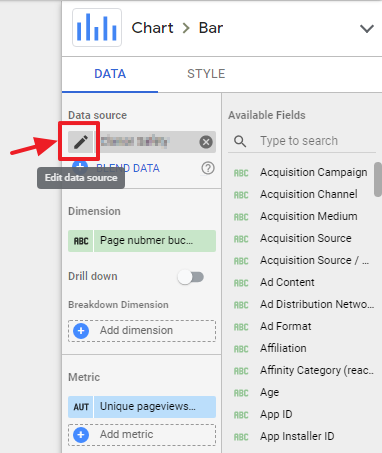The image size is (382, 453).
Task: Click the Edit data source pencil icon
Action: [x=81, y=142]
